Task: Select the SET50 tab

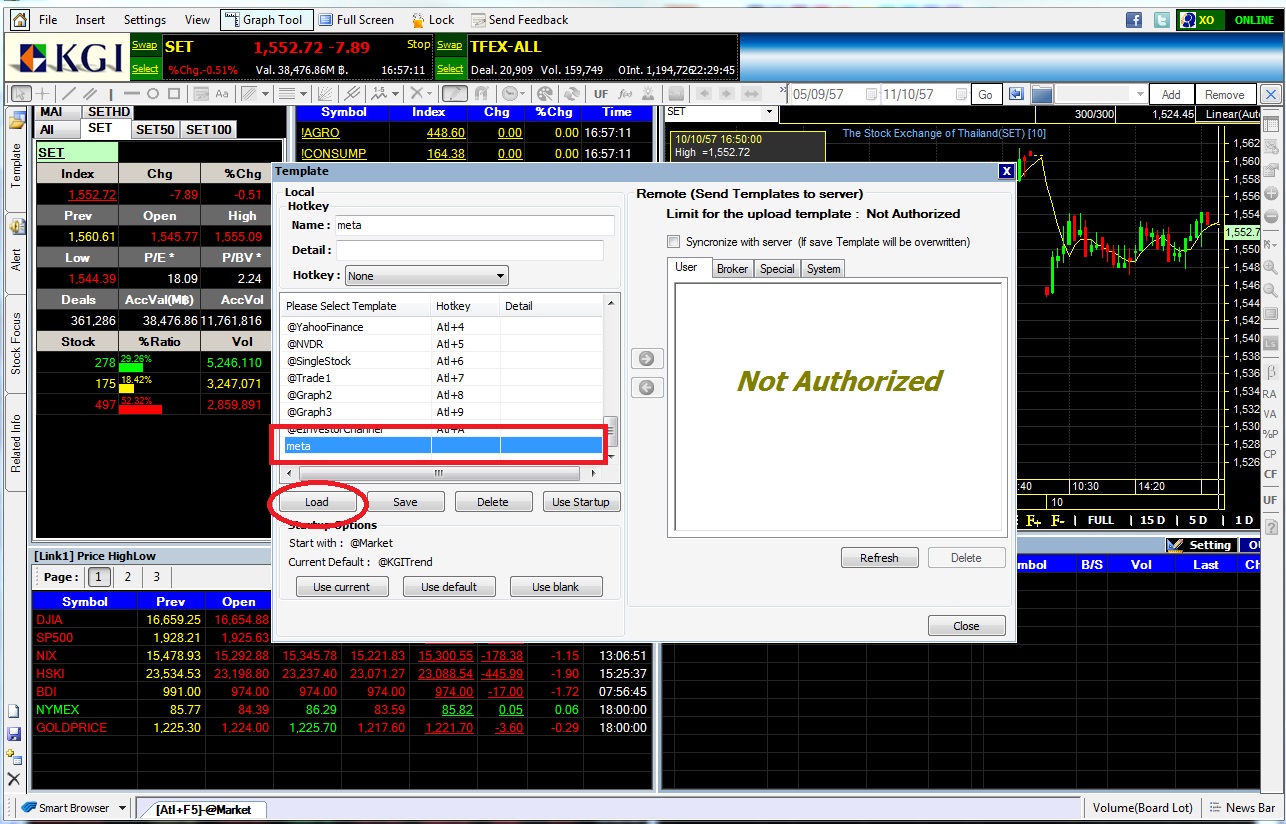Action: (155, 129)
